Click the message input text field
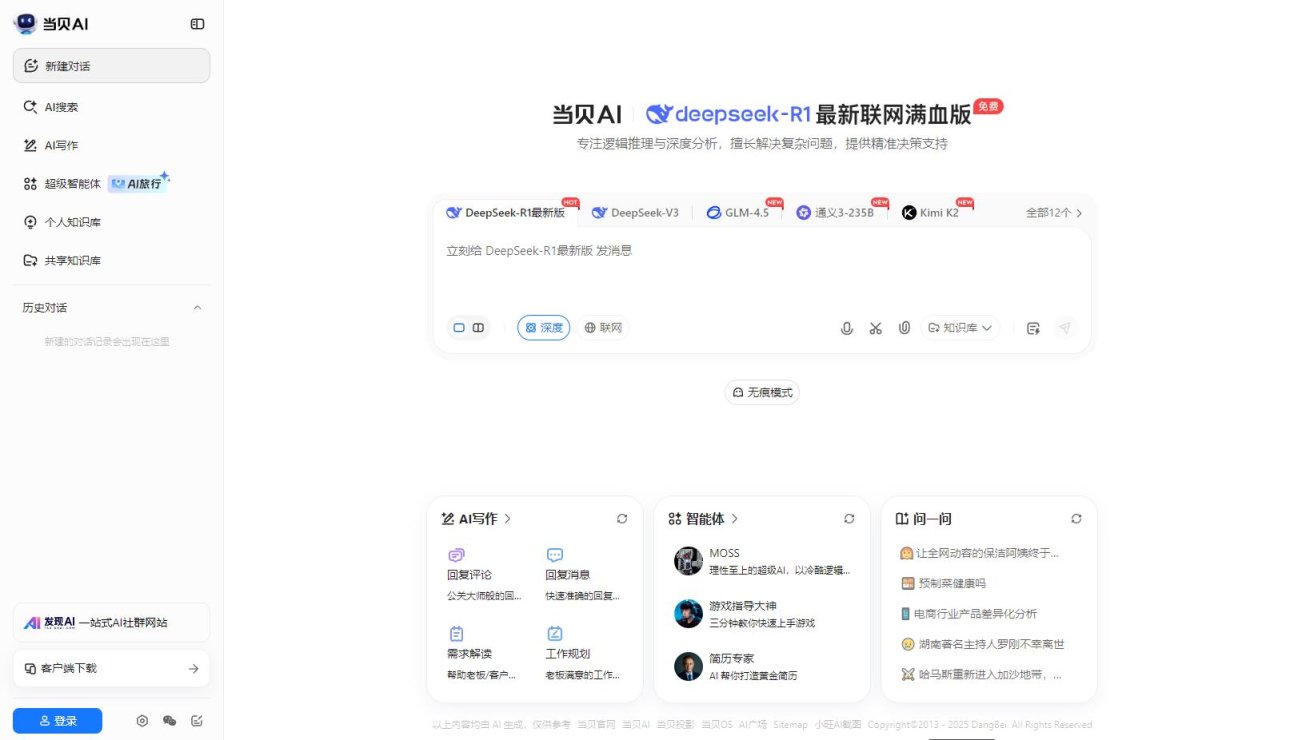1302x740 pixels. coord(760,275)
